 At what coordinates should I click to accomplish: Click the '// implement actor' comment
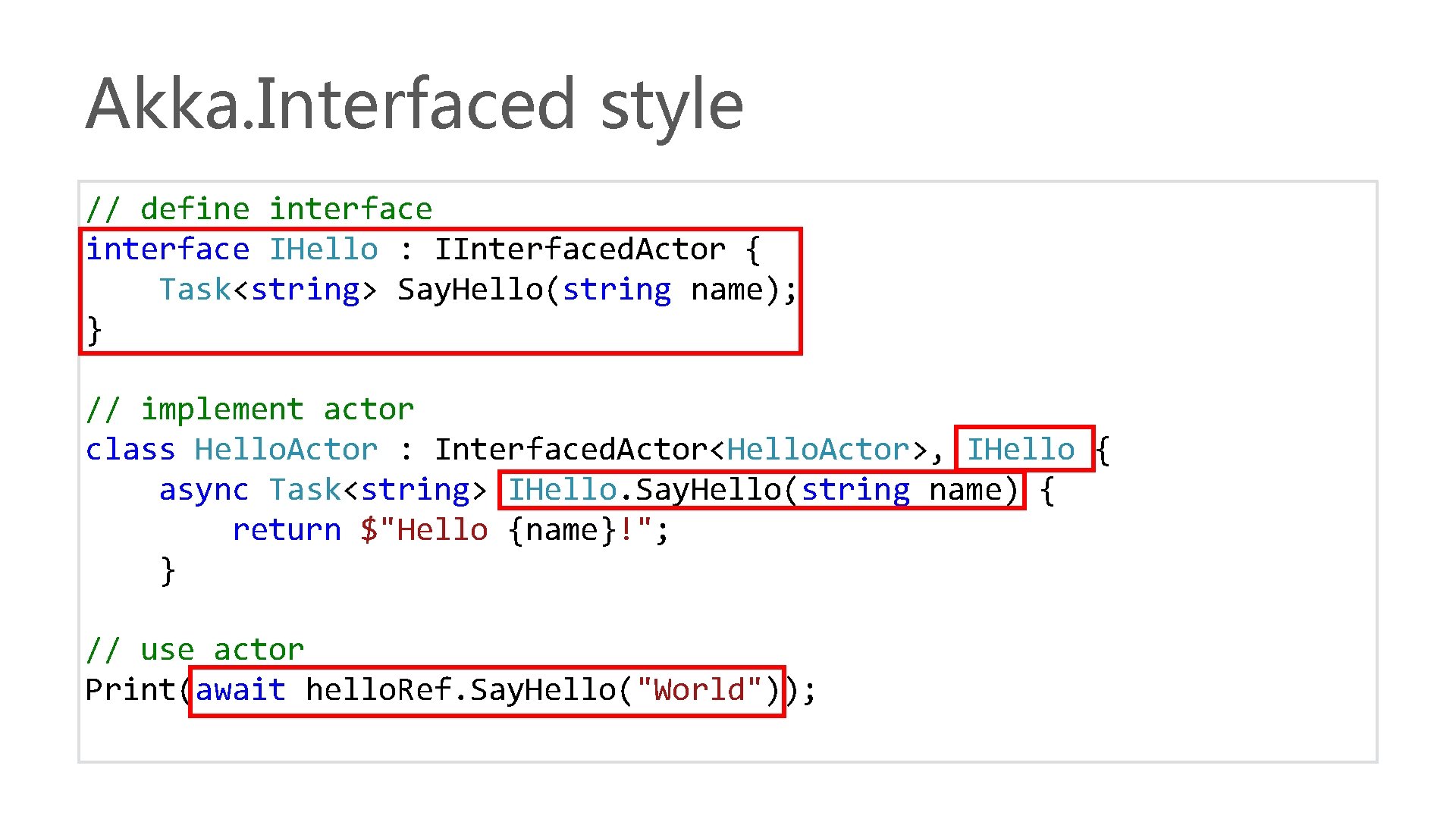[249, 409]
